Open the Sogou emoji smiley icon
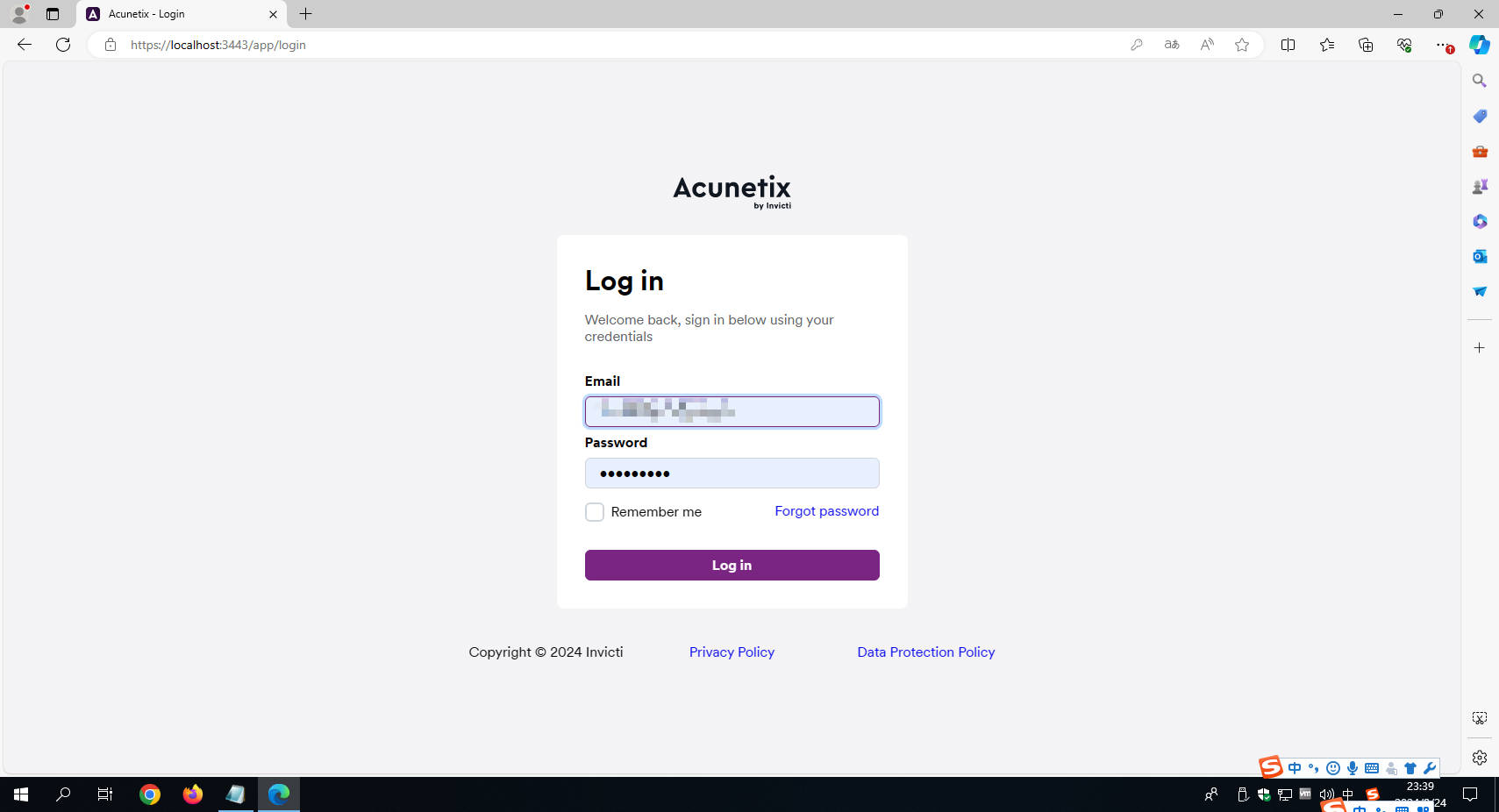This screenshot has height=812, width=1499. tap(1333, 768)
